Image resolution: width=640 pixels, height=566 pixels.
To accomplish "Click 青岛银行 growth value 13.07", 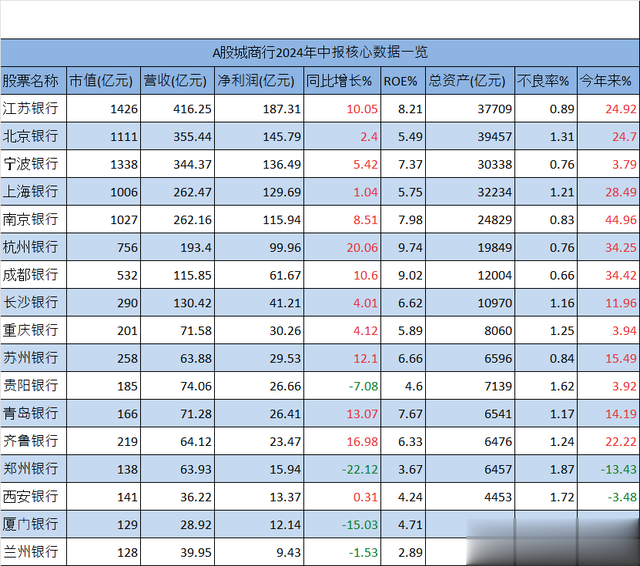I will [362, 414].
